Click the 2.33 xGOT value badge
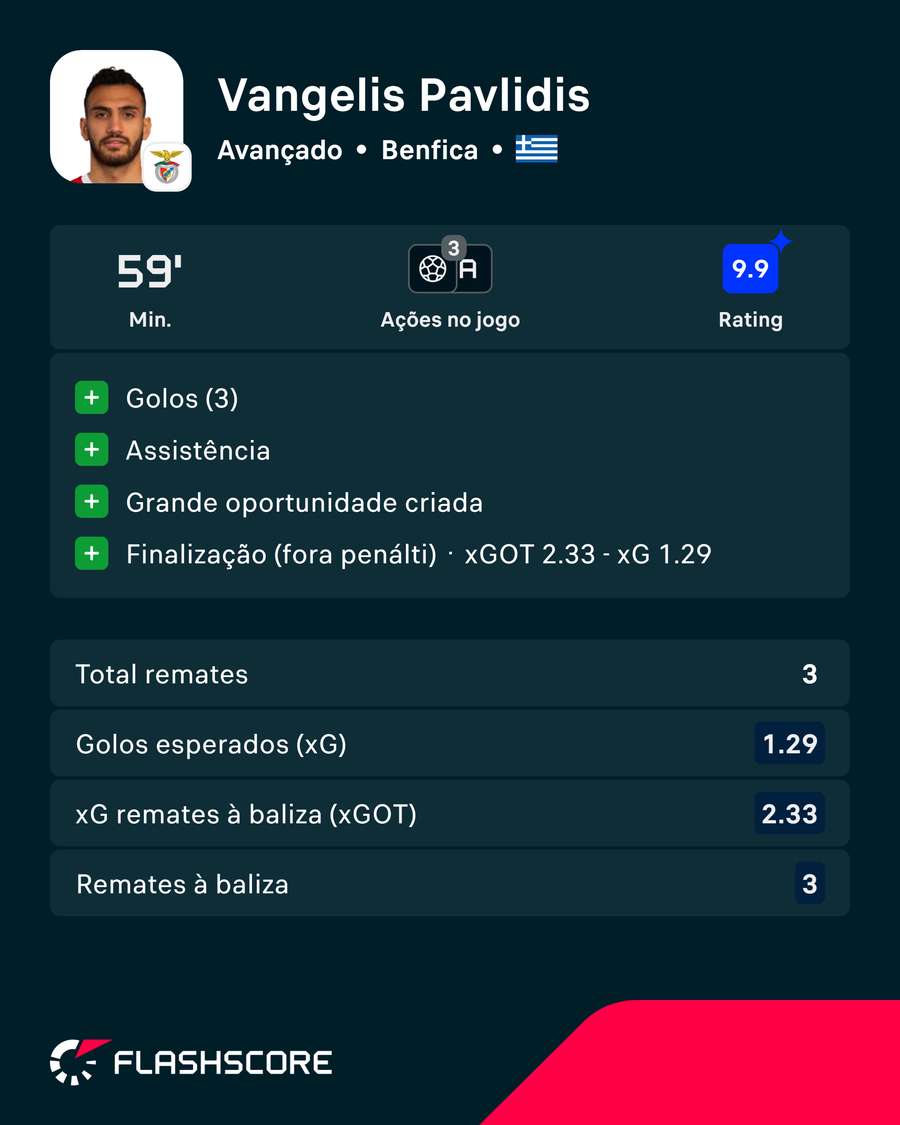The height and width of the screenshot is (1125, 900). 789,814
